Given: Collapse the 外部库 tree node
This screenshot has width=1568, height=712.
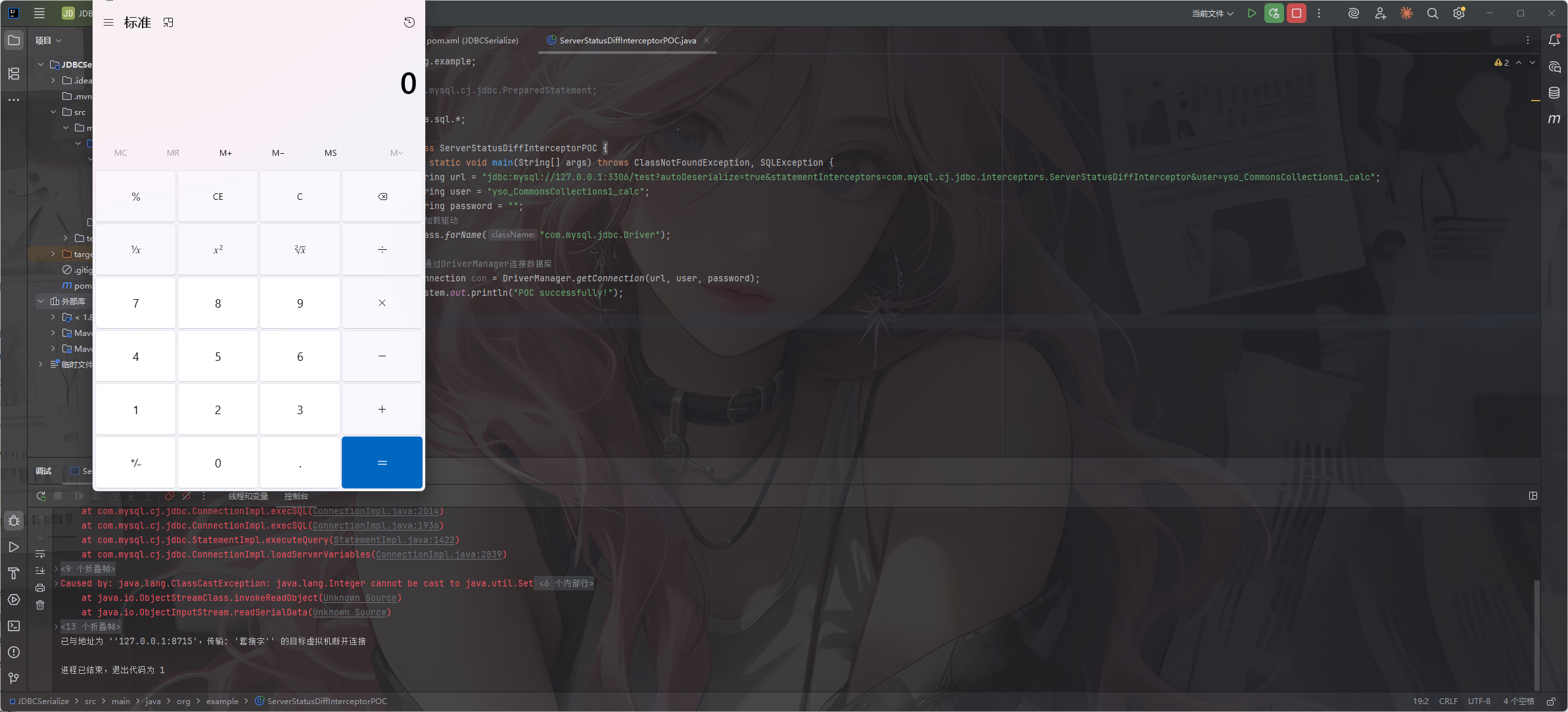Looking at the screenshot, I should [x=41, y=301].
